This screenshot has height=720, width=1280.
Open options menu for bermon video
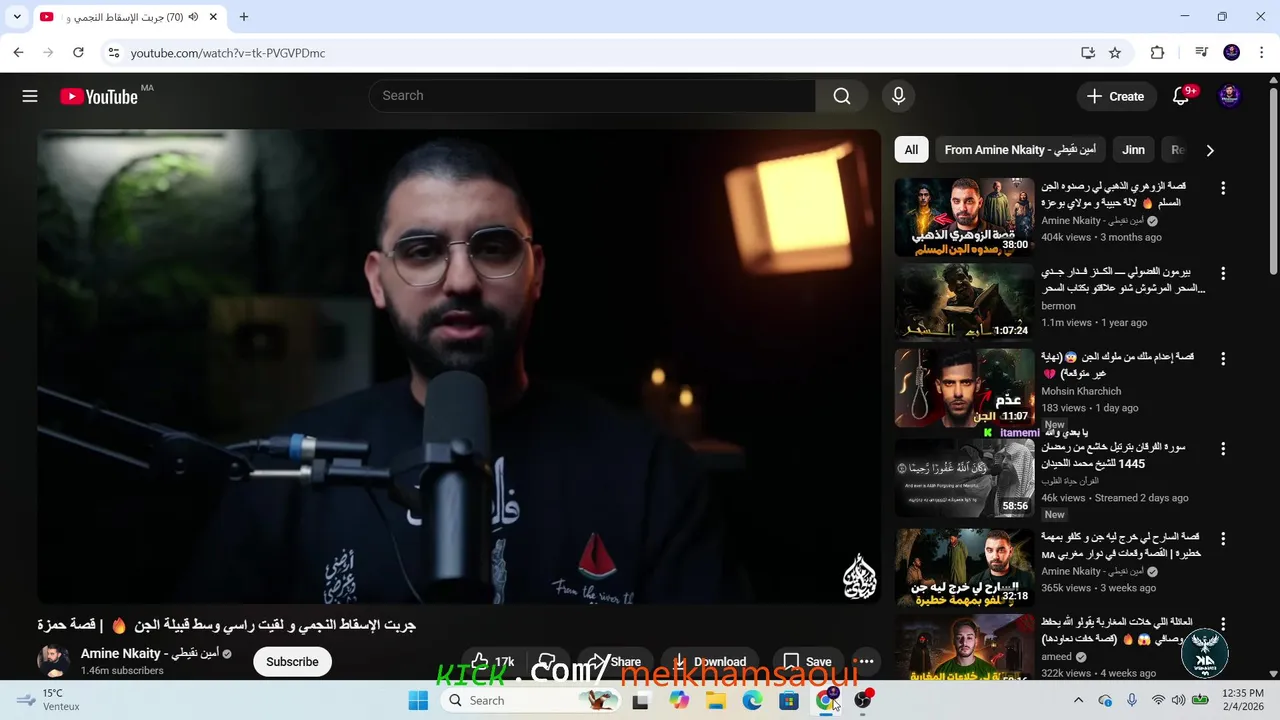[x=1222, y=273]
